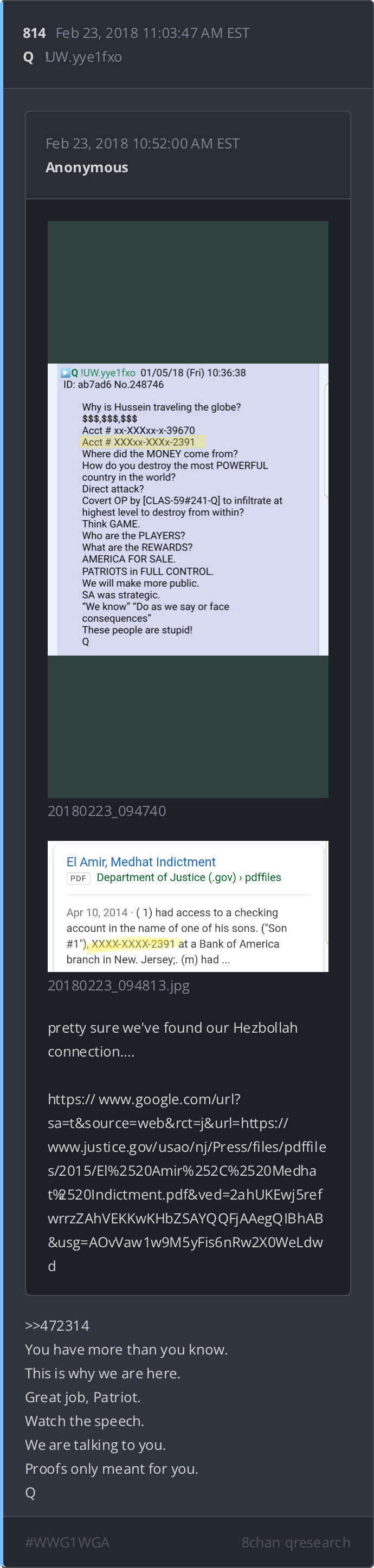Click post number 814
The height and width of the screenshot is (1568, 374).
tap(34, 33)
